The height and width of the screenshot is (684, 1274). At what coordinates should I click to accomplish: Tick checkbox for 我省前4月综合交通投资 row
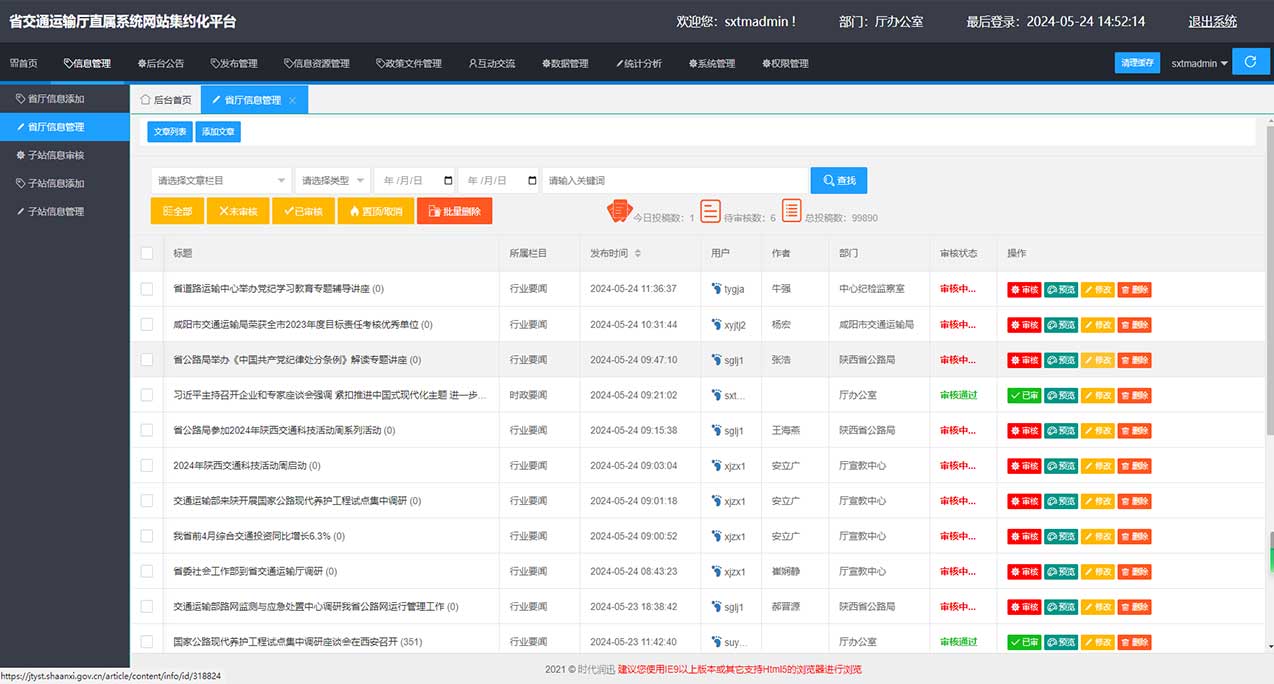click(147, 536)
